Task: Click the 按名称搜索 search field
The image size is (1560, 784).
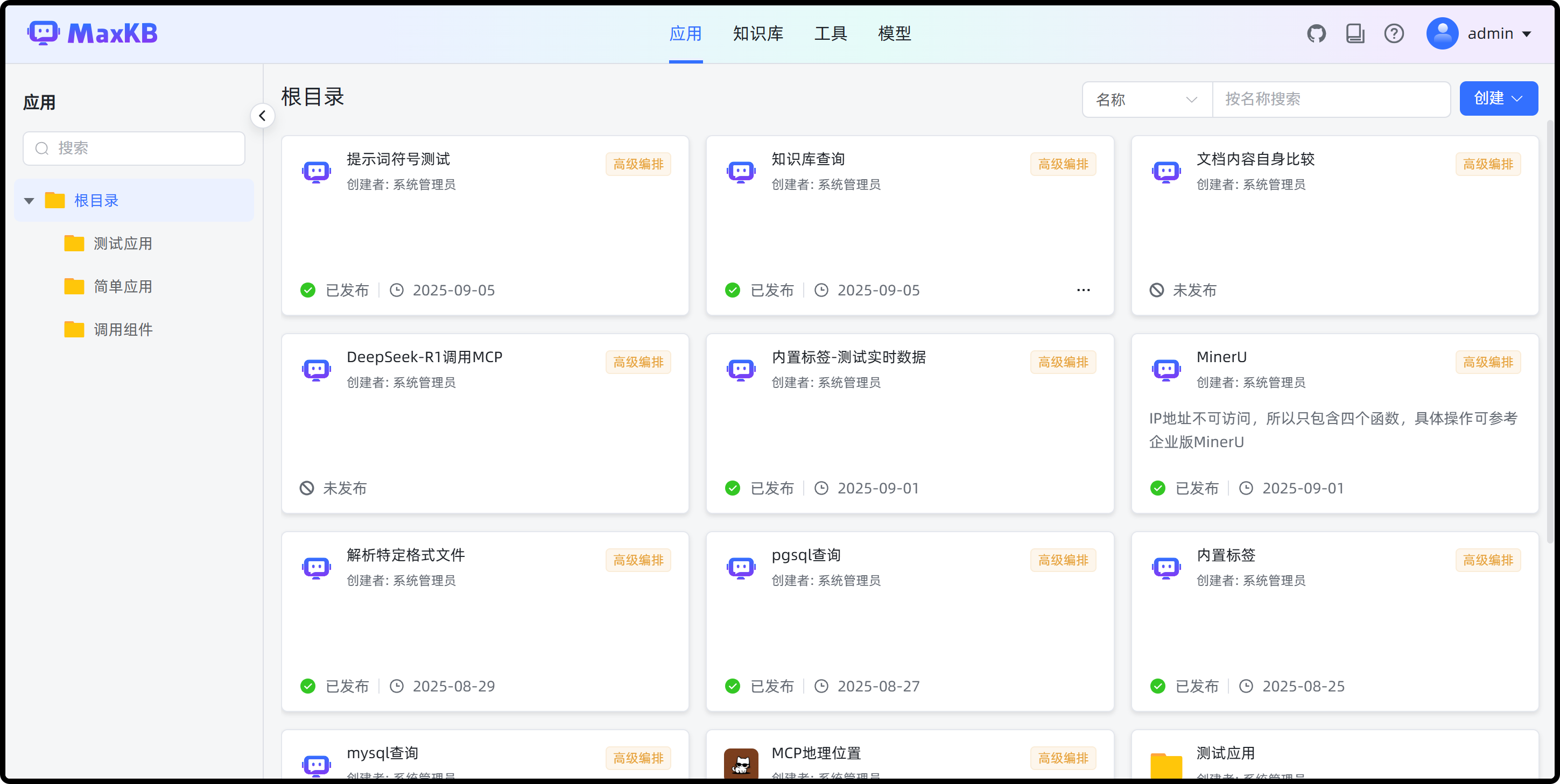Action: click(x=1331, y=100)
